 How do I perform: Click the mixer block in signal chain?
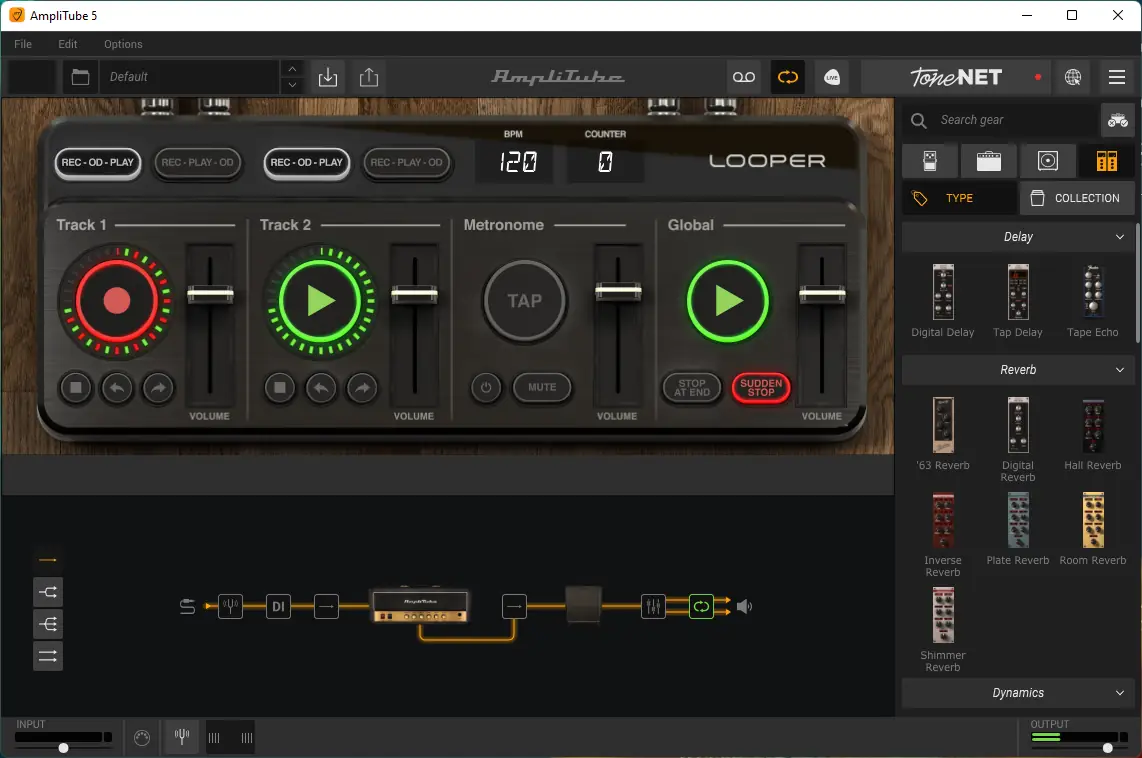(653, 606)
